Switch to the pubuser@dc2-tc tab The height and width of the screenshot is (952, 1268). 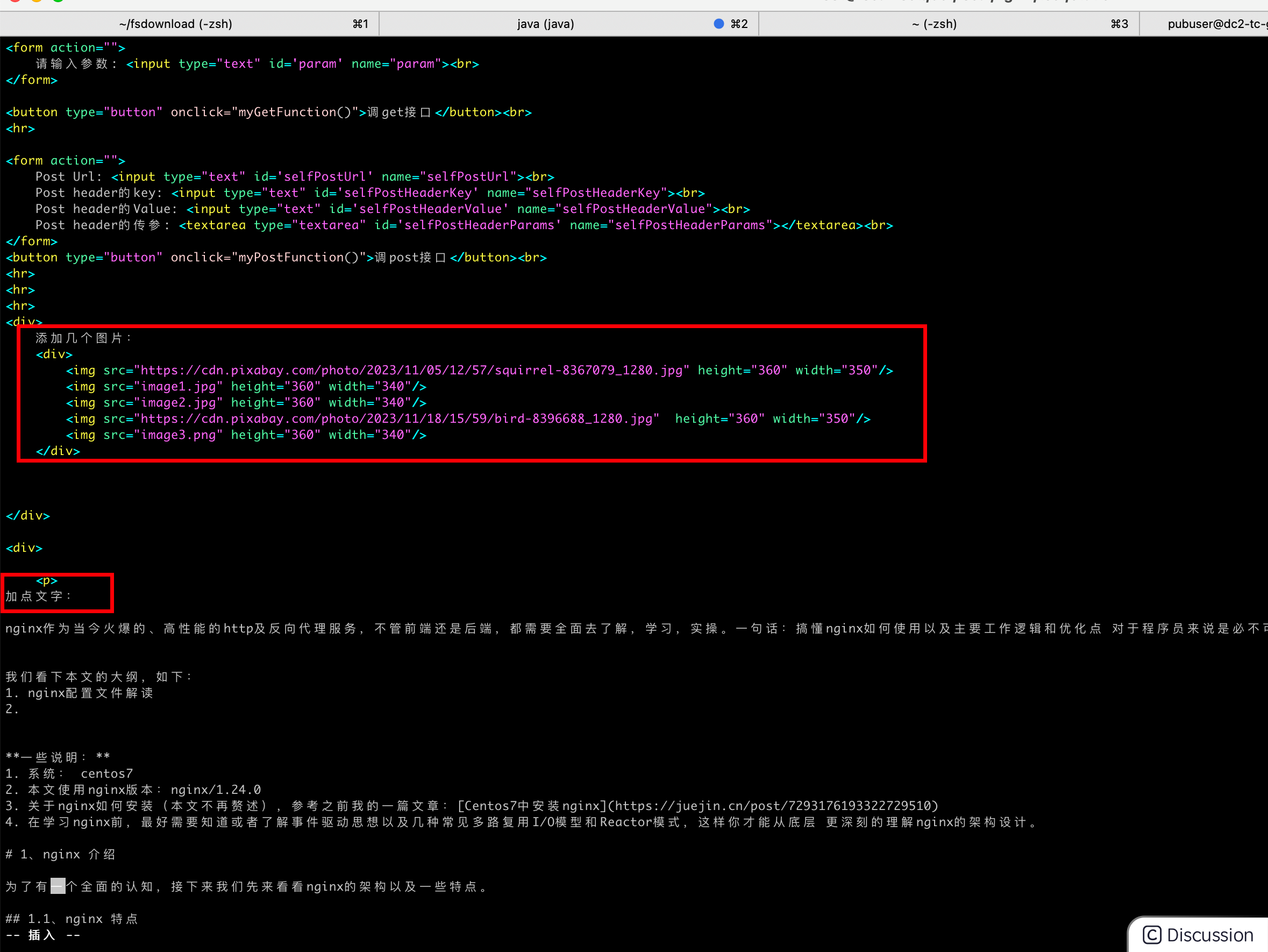tap(1215, 24)
